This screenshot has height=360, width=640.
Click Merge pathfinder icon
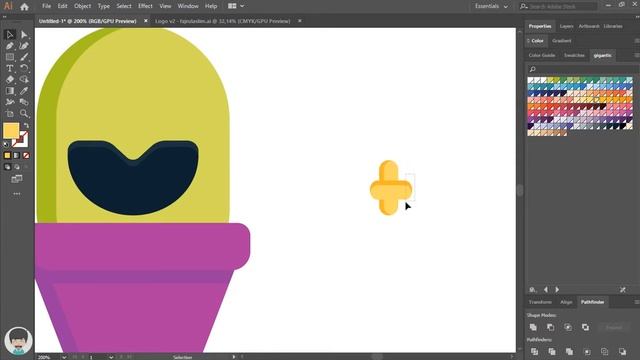coord(569,351)
